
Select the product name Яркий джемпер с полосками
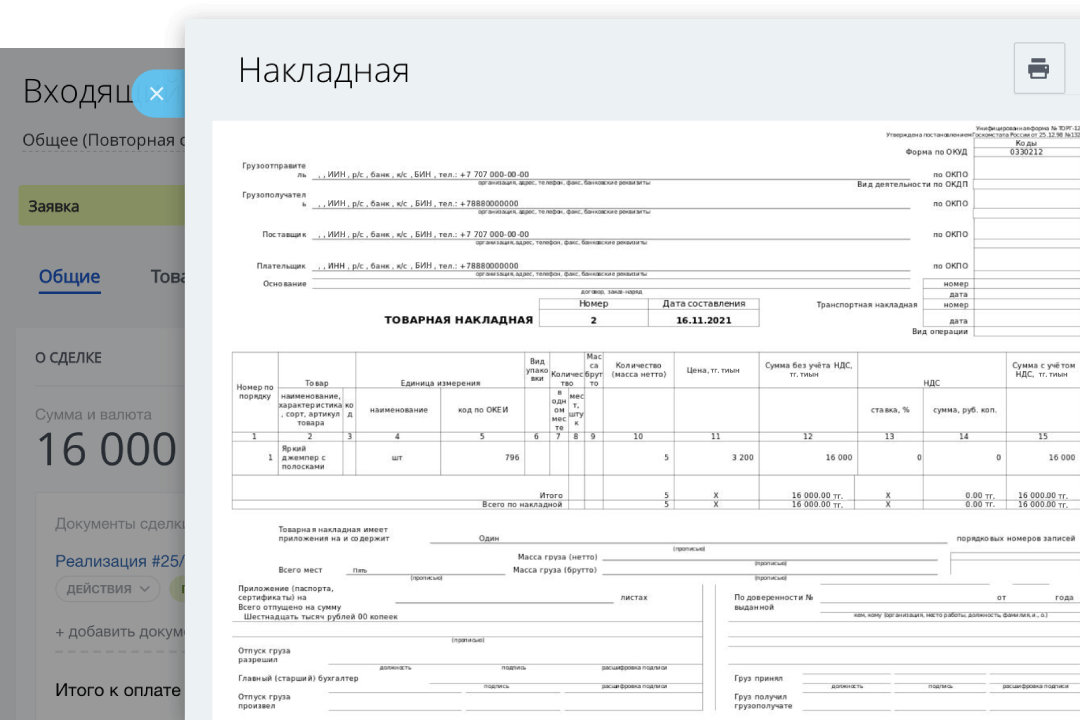pos(303,457)
